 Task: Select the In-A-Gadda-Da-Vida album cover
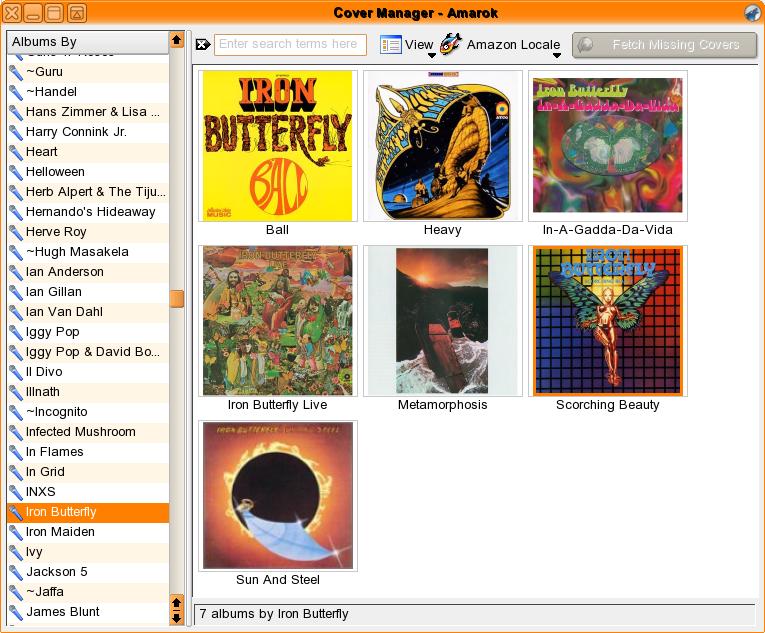coord(608,145)
